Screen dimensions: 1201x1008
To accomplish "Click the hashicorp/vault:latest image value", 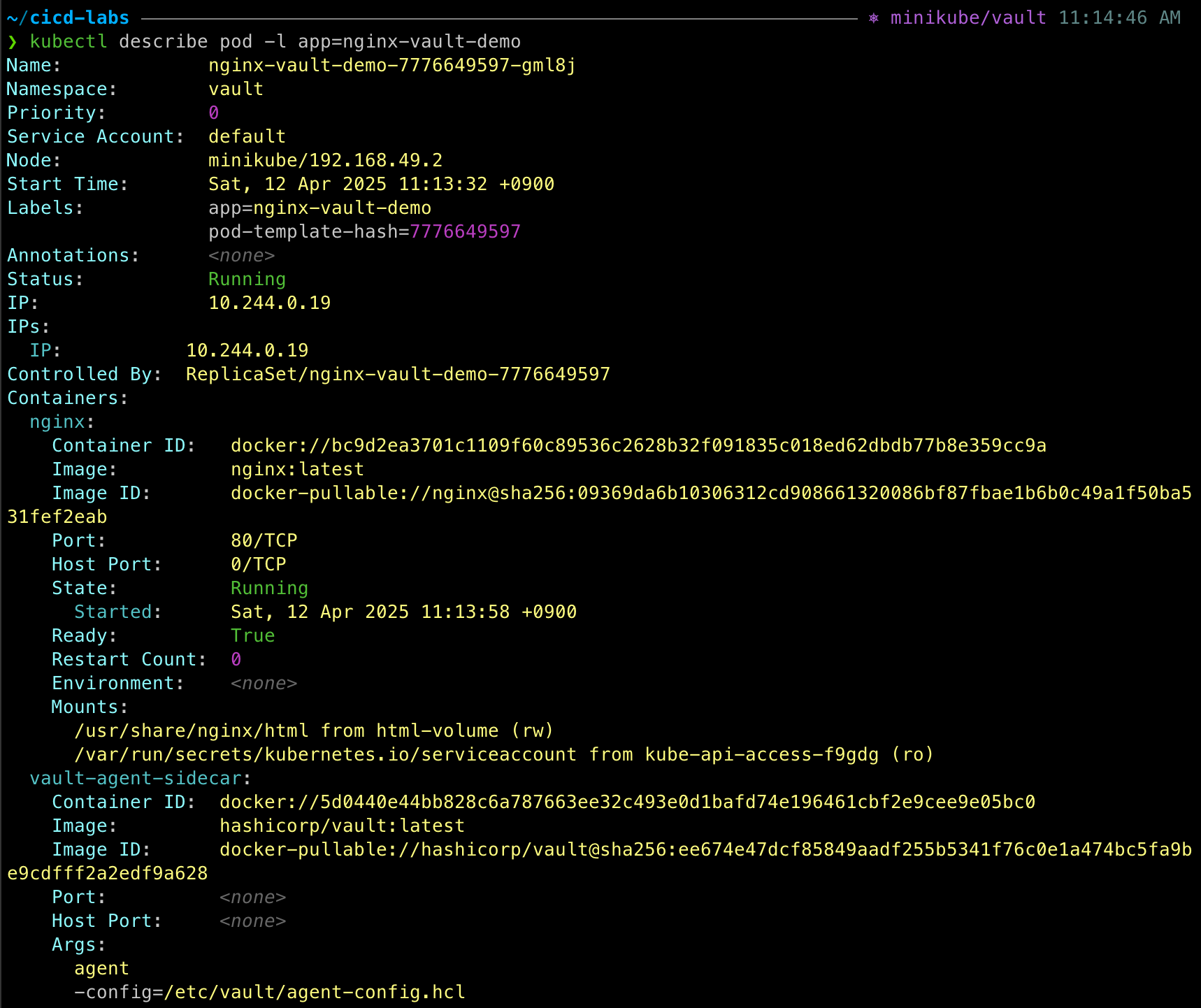I will point(342,826).
